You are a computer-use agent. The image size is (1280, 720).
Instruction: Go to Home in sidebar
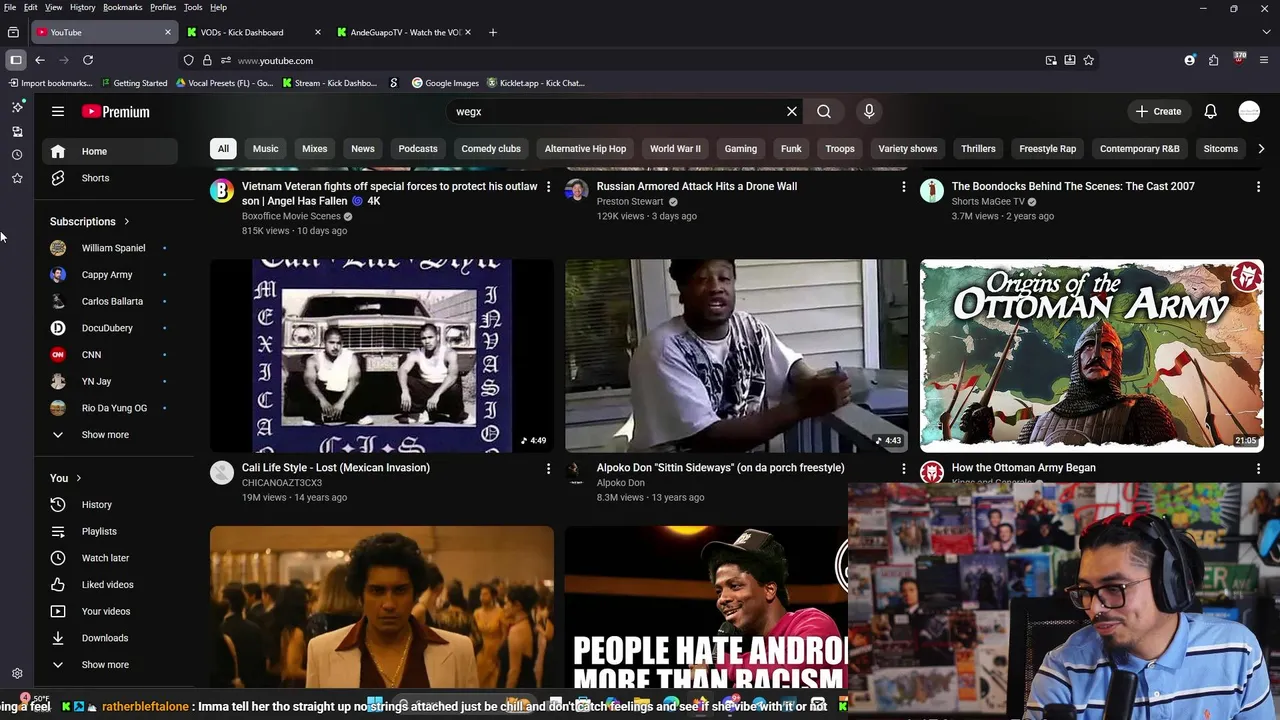pyautogui.click(x=110, y=151)
